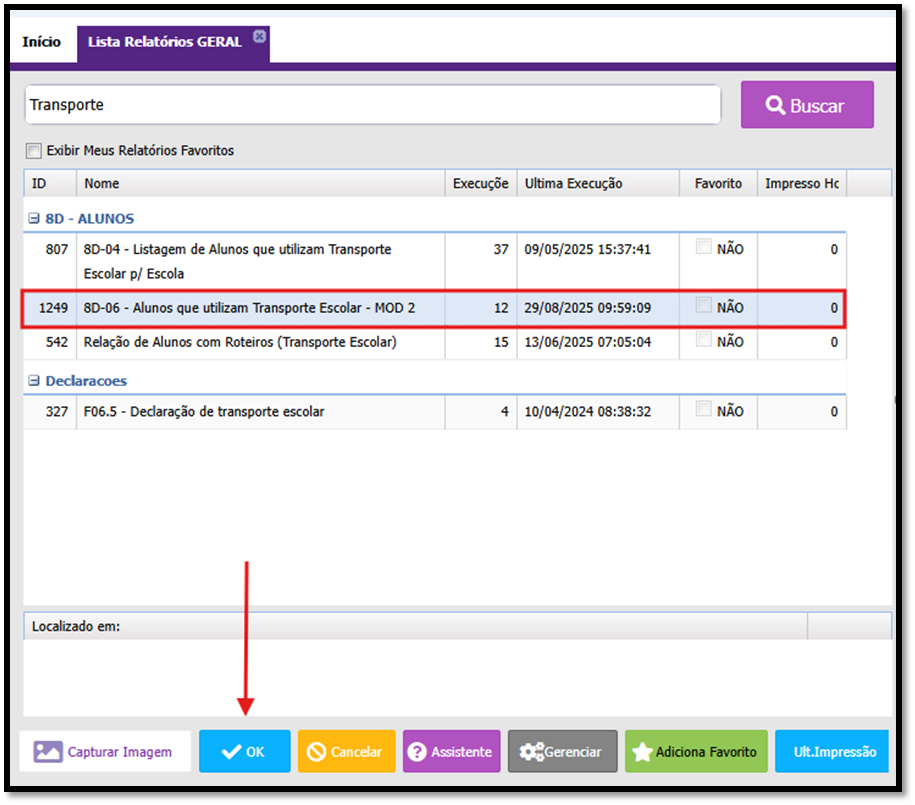This screenshot has height=805, width=915.
Task: Sort by the Nome column header
Action: 260,183
